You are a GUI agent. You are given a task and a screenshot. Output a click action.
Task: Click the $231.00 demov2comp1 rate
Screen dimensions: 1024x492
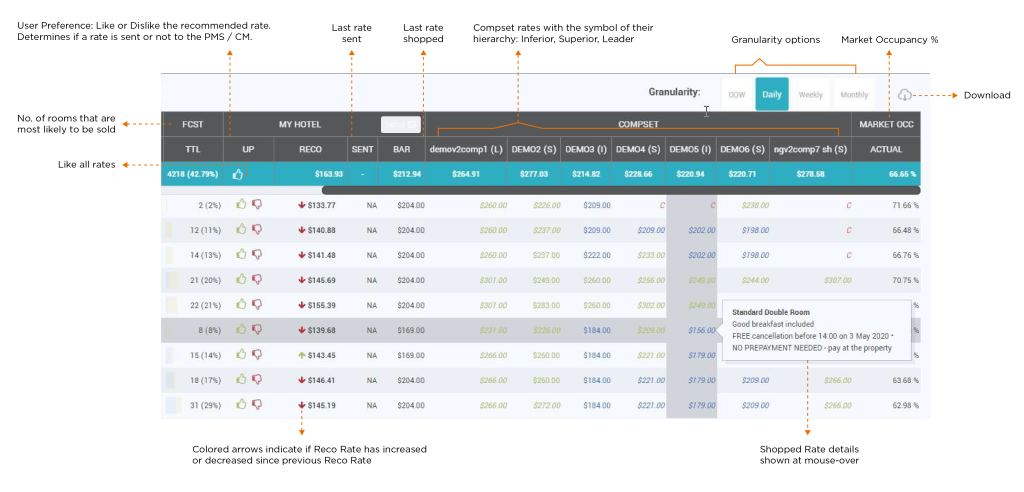click(493, 331)
